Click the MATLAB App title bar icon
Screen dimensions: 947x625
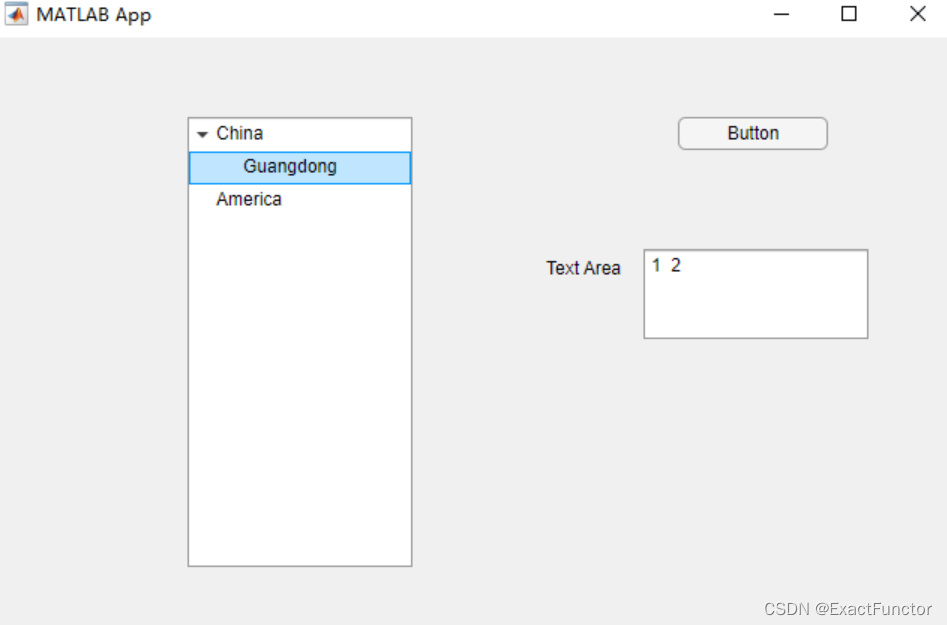click(16, 15)
